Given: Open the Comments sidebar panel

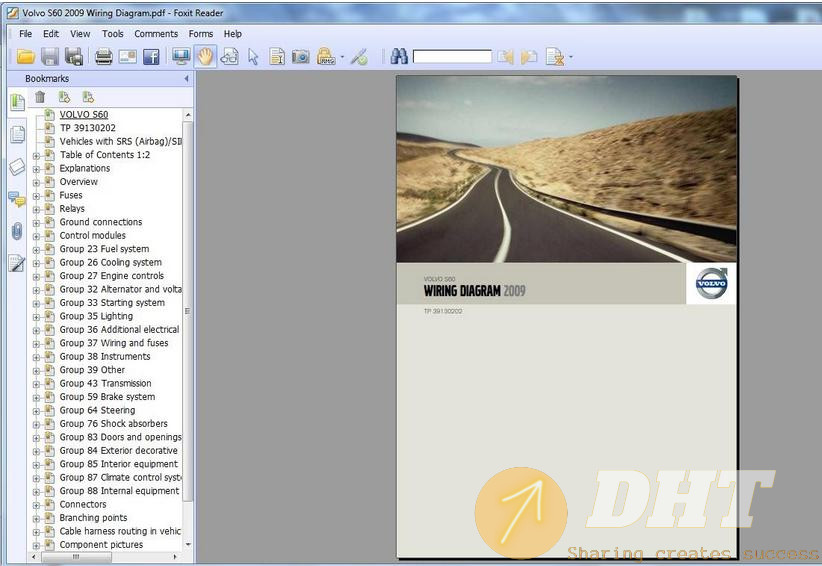Looking at the screenshot, I should coord(17,199).
